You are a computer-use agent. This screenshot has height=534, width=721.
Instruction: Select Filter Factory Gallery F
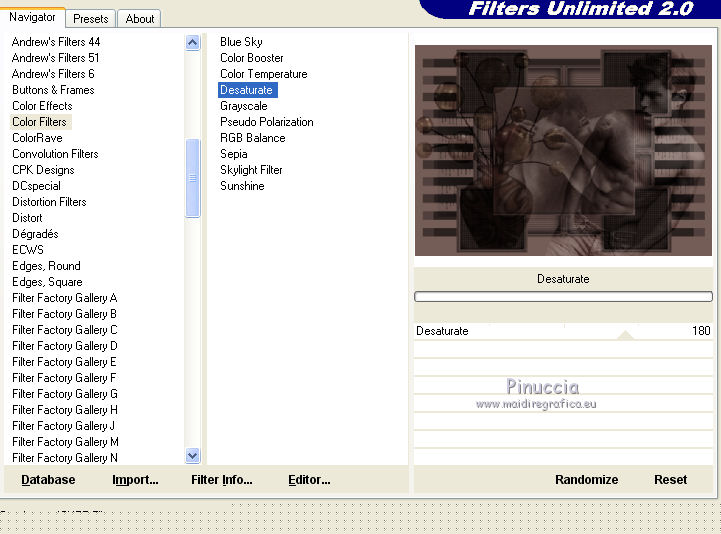coord(64,378)
